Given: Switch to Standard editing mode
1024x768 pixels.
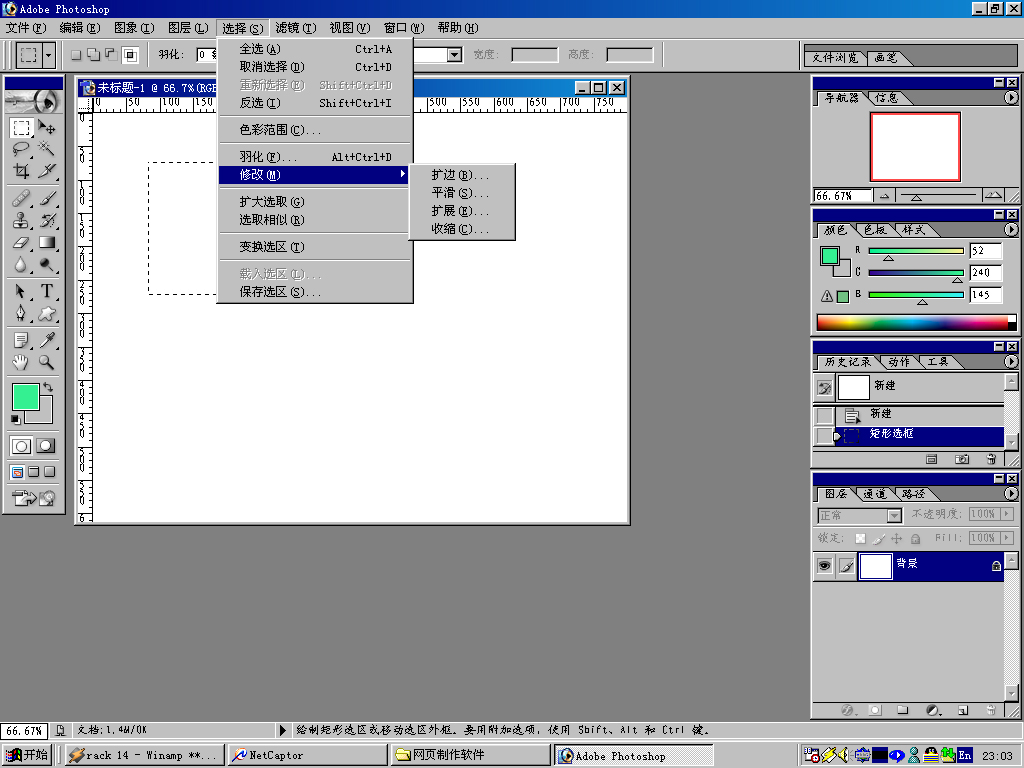Looking at the screenshot, I should (x=21, y=446).
